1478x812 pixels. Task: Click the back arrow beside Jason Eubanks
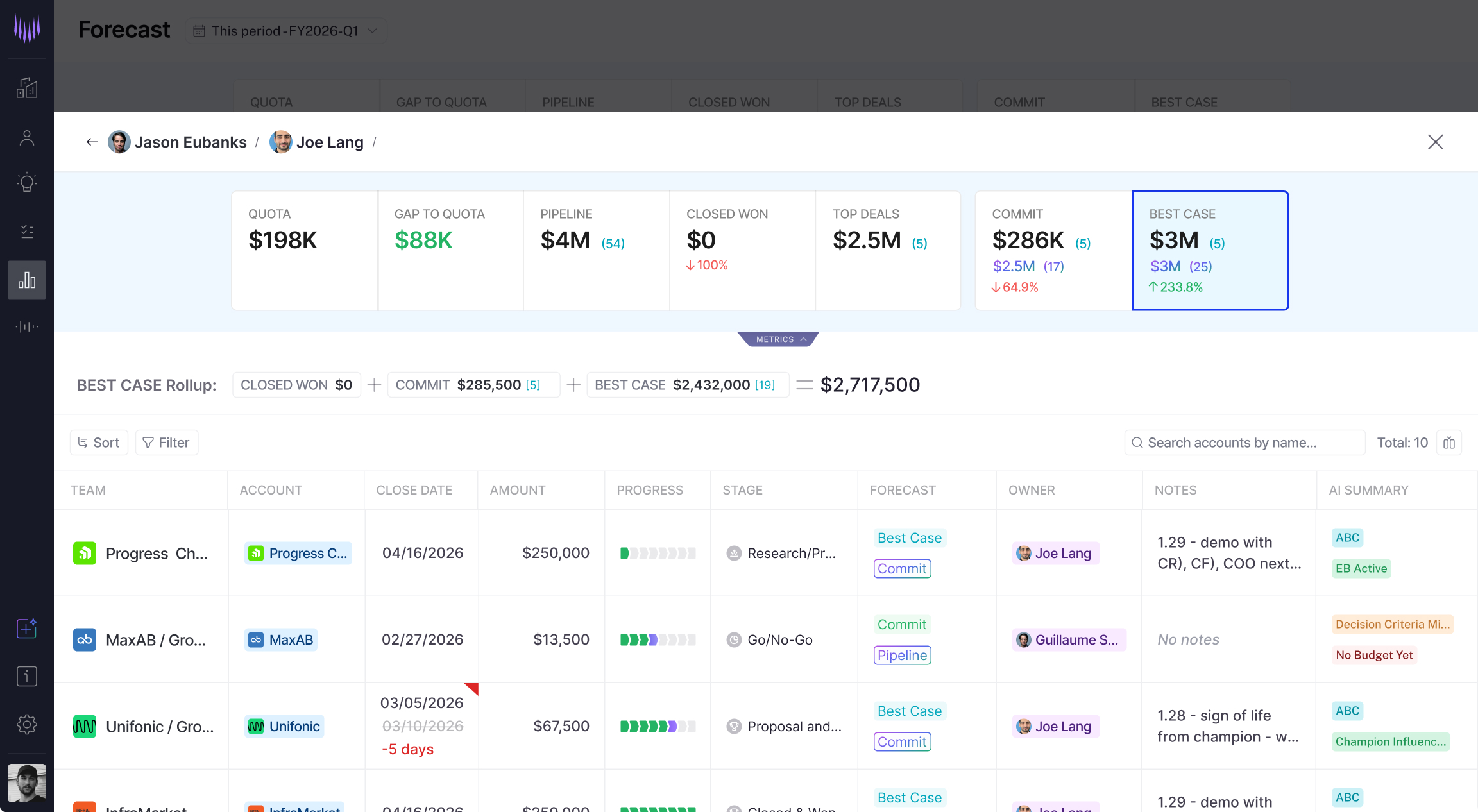click(92, 142)
